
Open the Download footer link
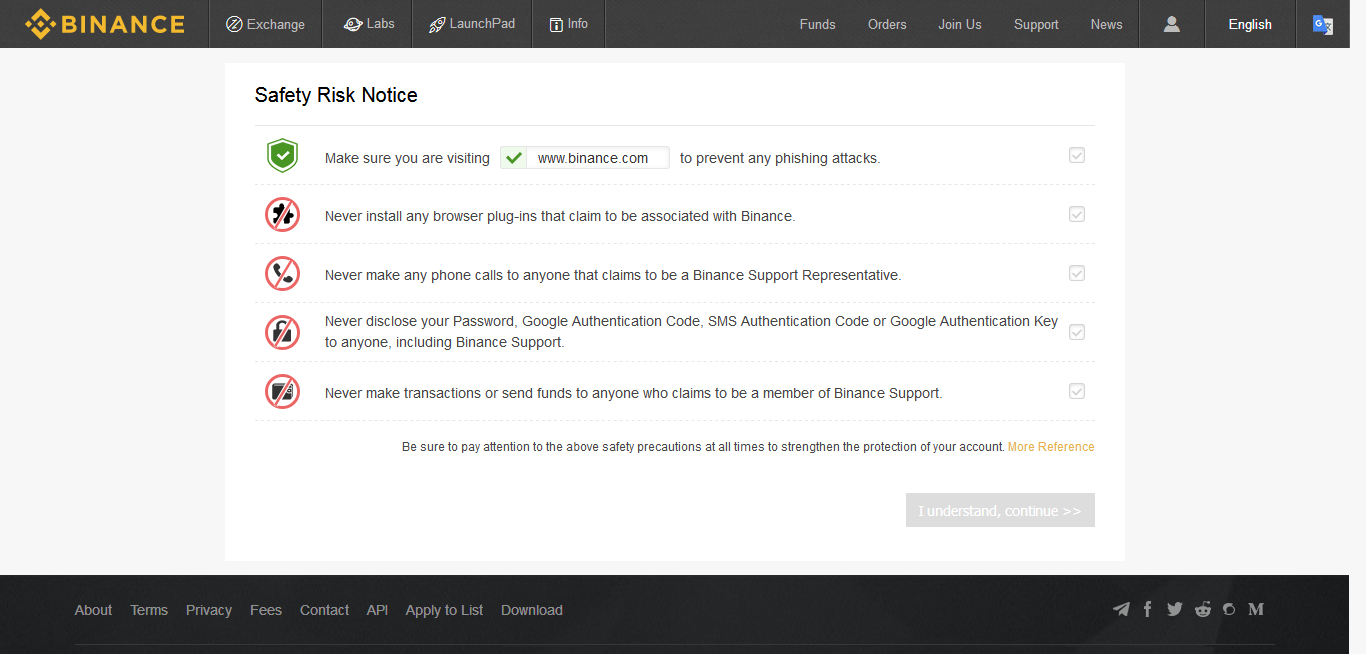click(532, 610)
